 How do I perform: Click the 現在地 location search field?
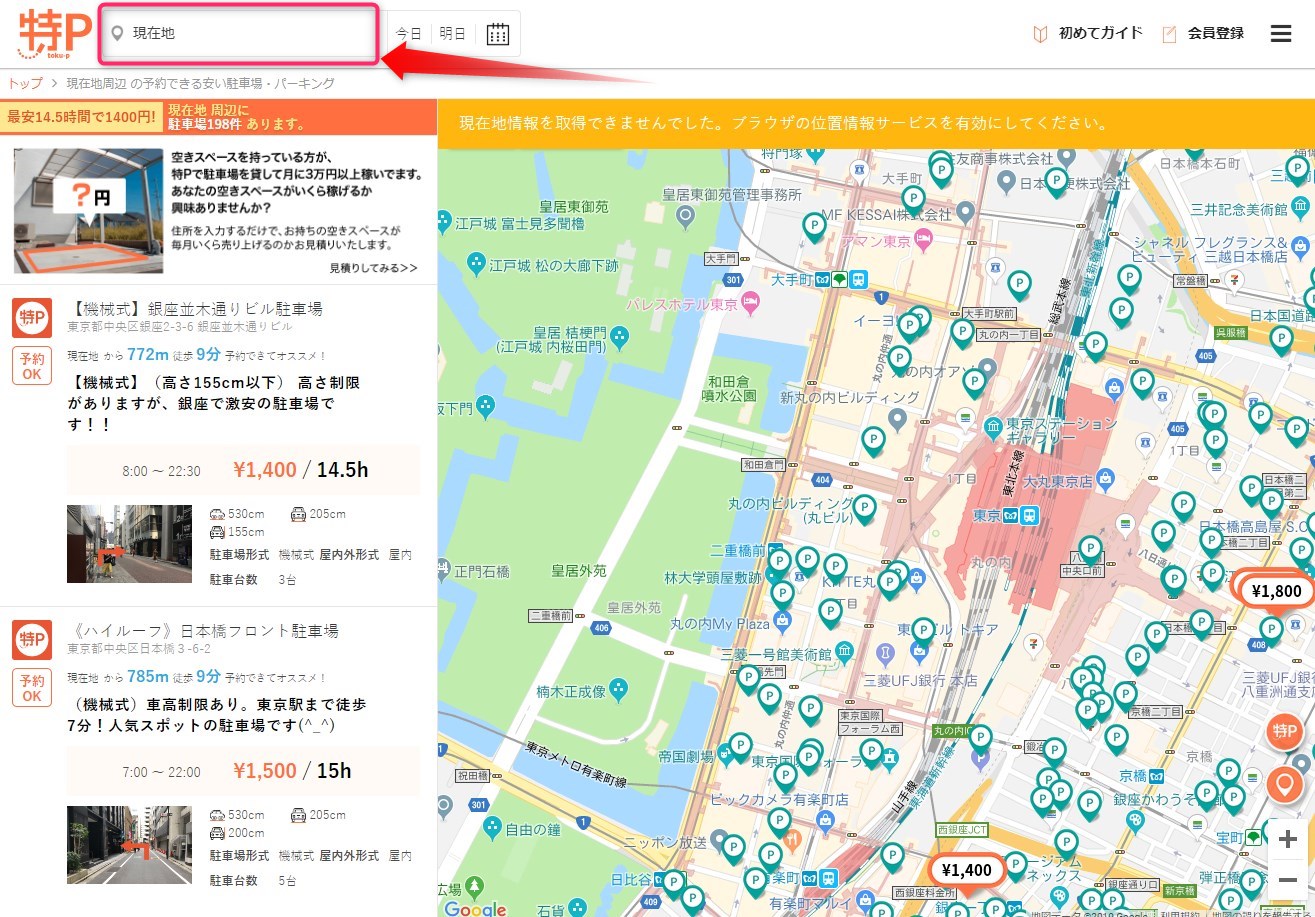tap(240, 33)
